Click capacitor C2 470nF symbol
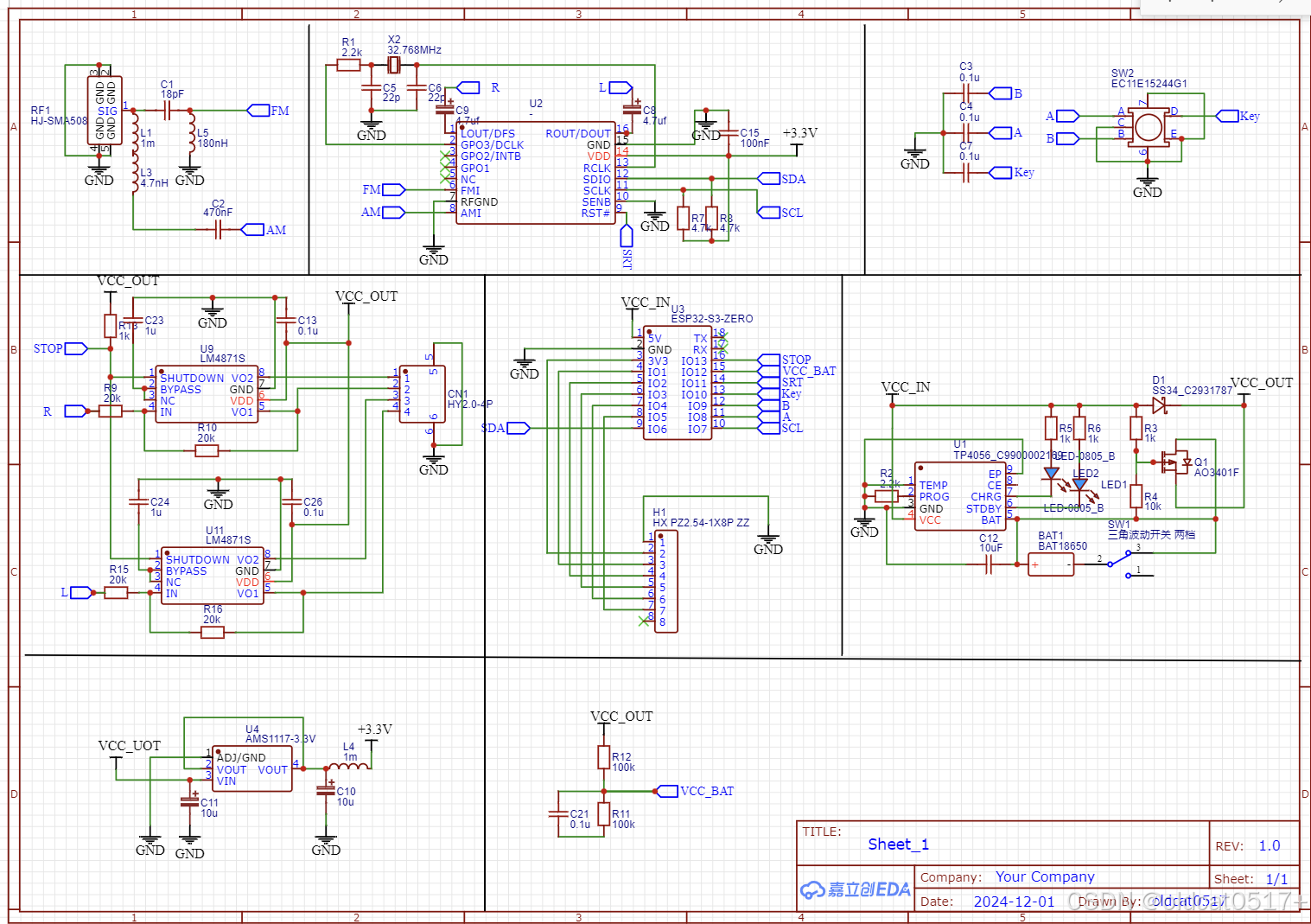Screen dimensions: 1311x924 pos(218,229)
